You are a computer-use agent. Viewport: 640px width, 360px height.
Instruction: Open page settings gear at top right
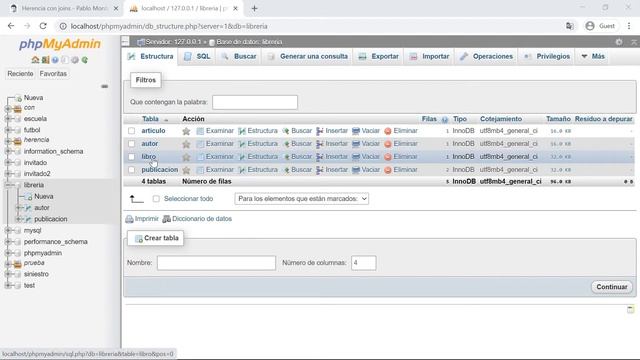click(x=619, y=42)
